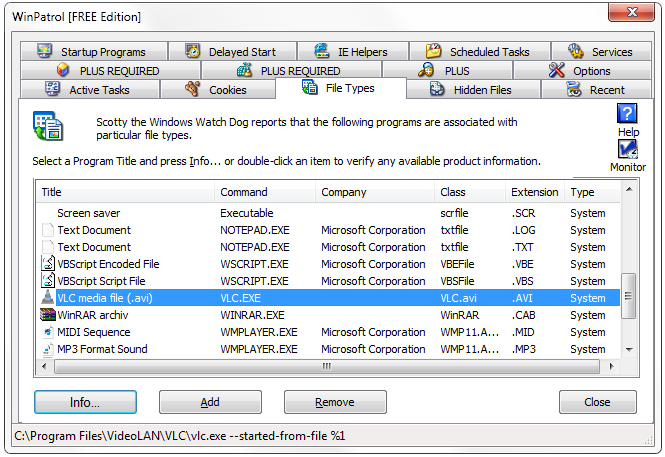Click the Monitor checkmark icon
Screen dimensions: 665x457
[628, 149]
